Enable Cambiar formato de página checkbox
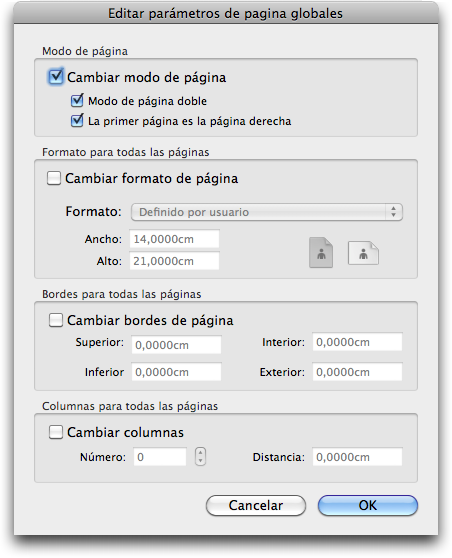Viewport: 452px width, 558px height. point(54,178)
